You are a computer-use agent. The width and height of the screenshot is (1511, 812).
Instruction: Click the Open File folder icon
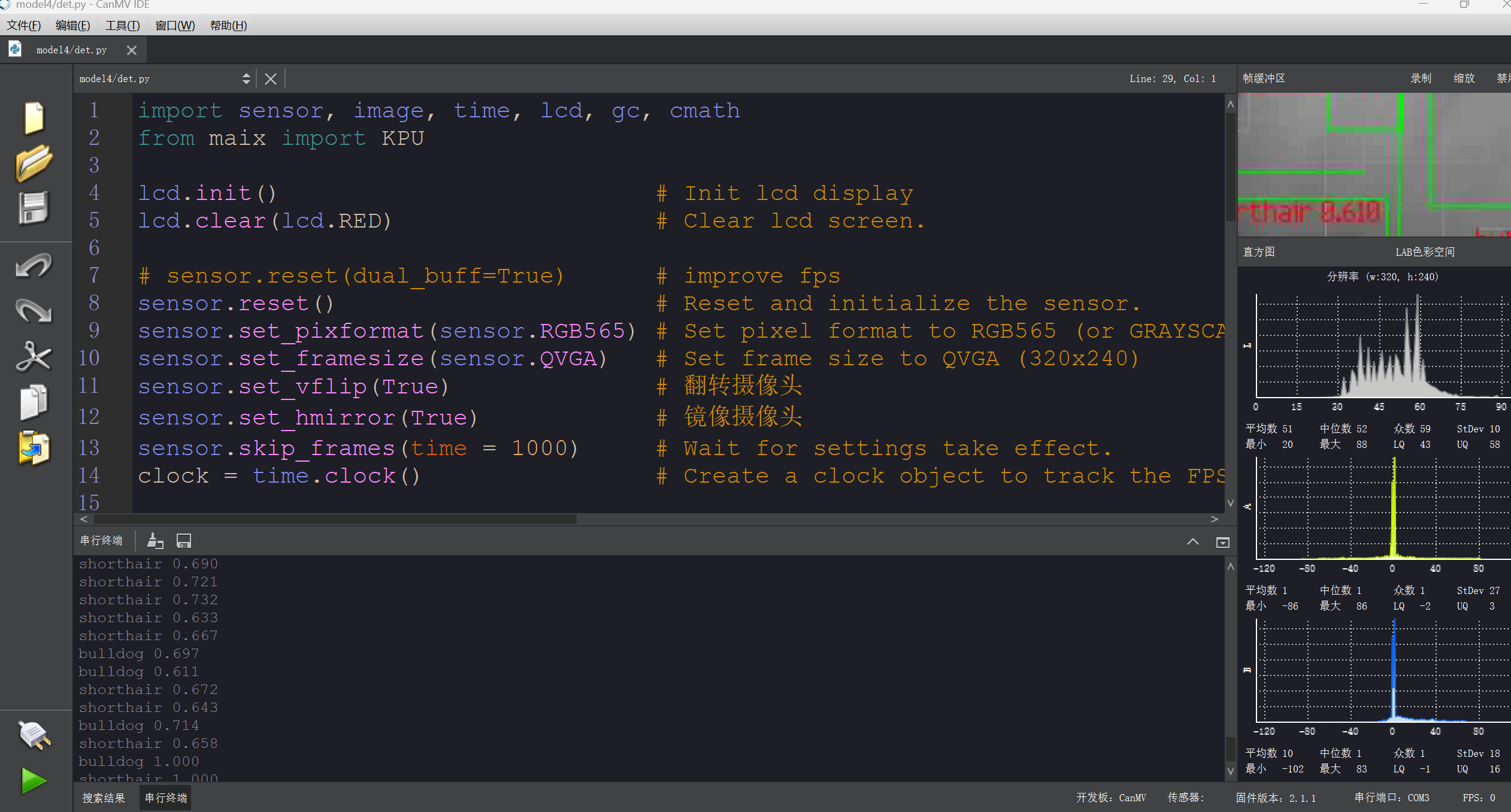pos(34,163)
